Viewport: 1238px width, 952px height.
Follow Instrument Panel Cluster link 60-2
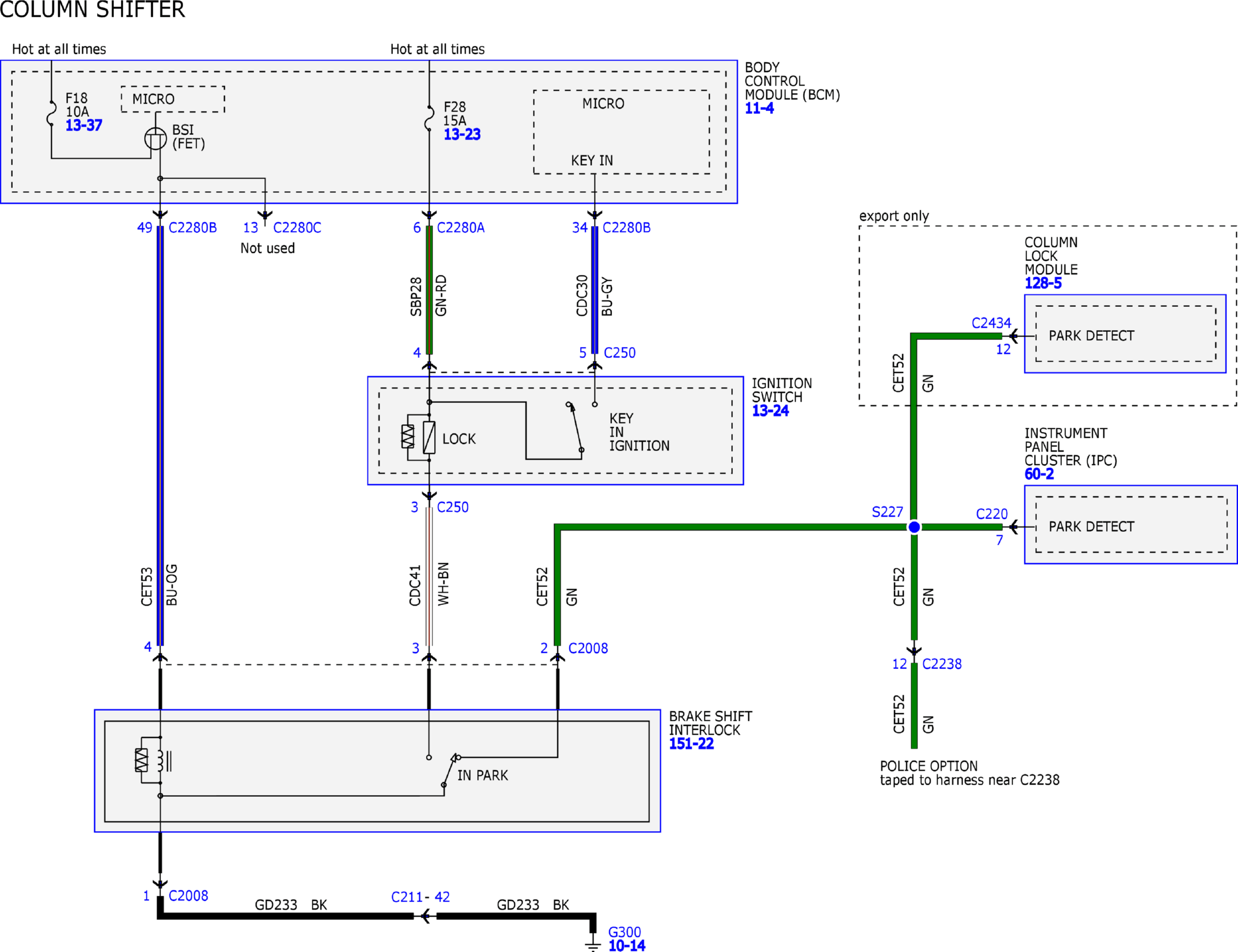(1039, 474)
